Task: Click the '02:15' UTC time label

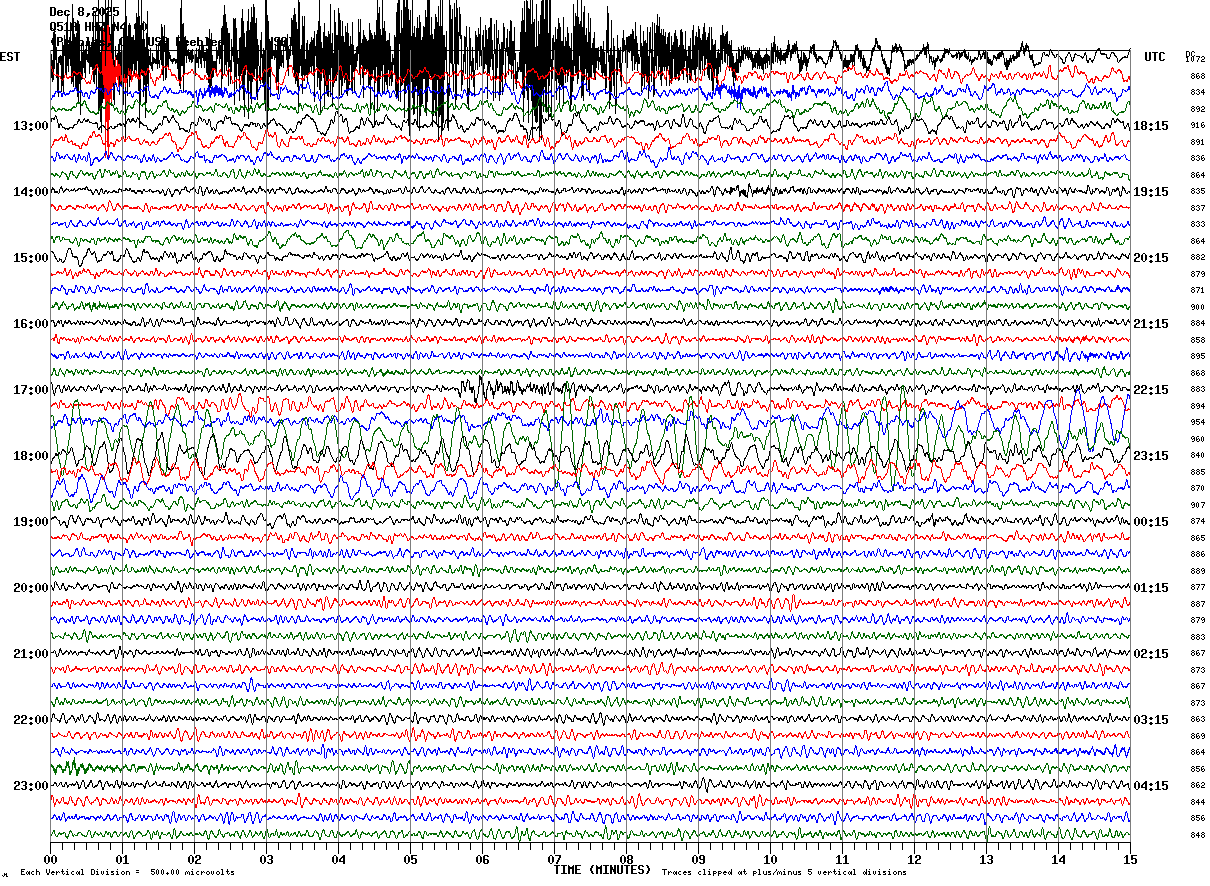Action: pyautogui.click(x=1150, y=654)
